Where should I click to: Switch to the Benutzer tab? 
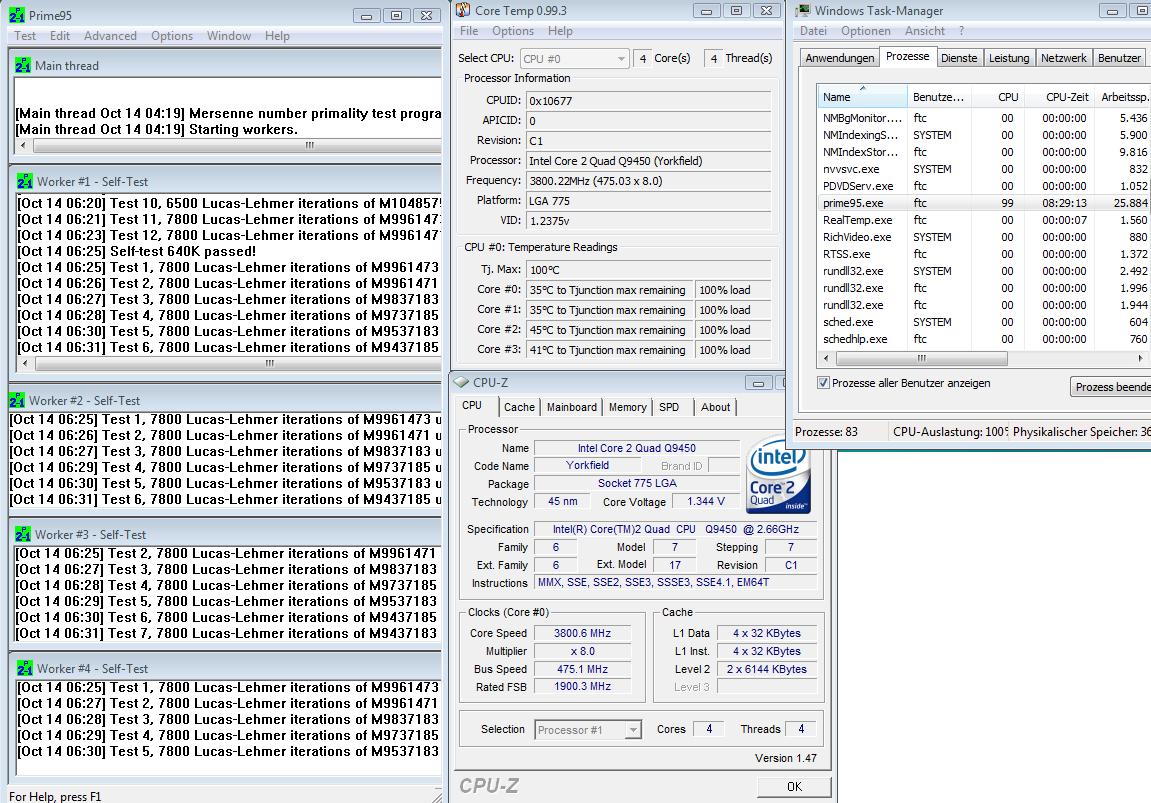coord(1119,58)
